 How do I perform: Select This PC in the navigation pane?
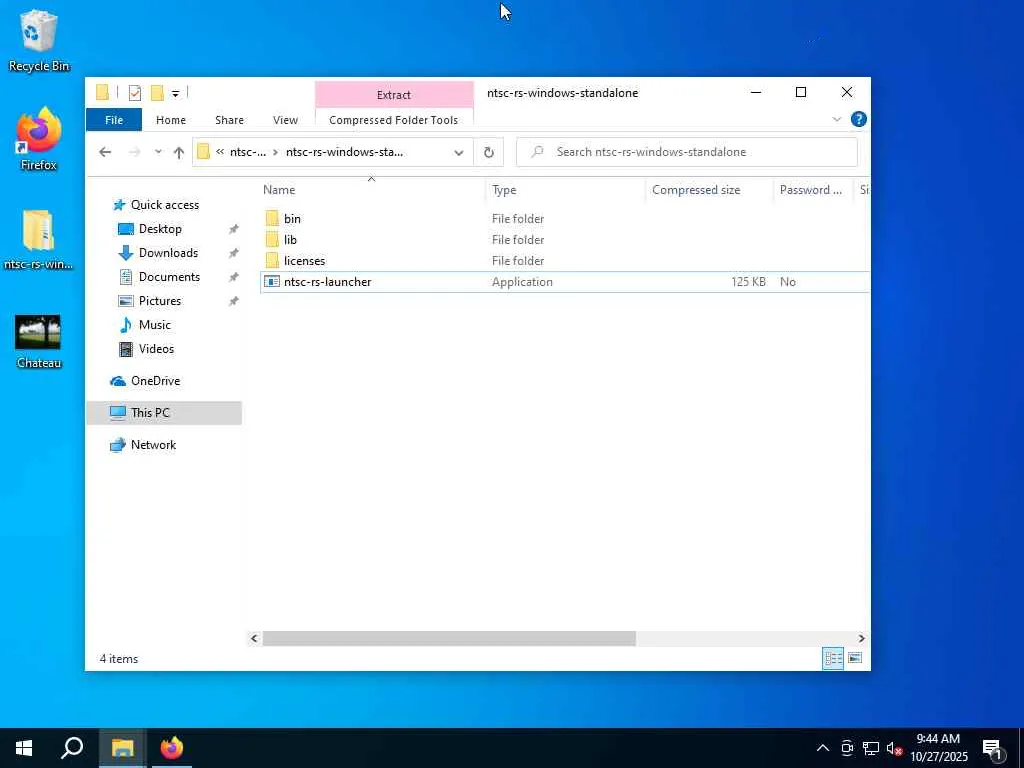(164, 413)
